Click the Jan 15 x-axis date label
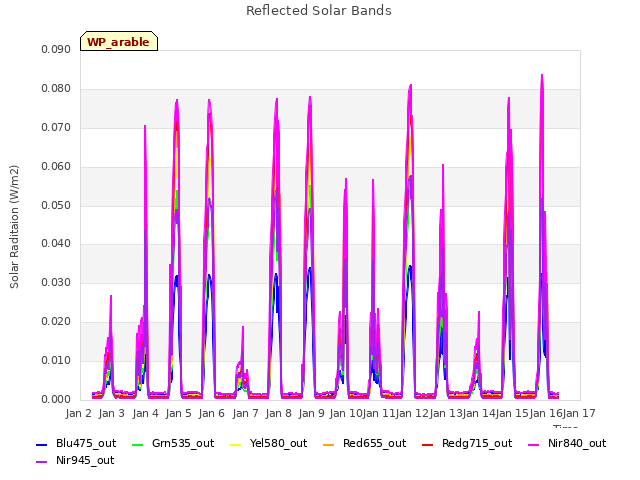Screen dimensions: 640x480 (512, 413)
